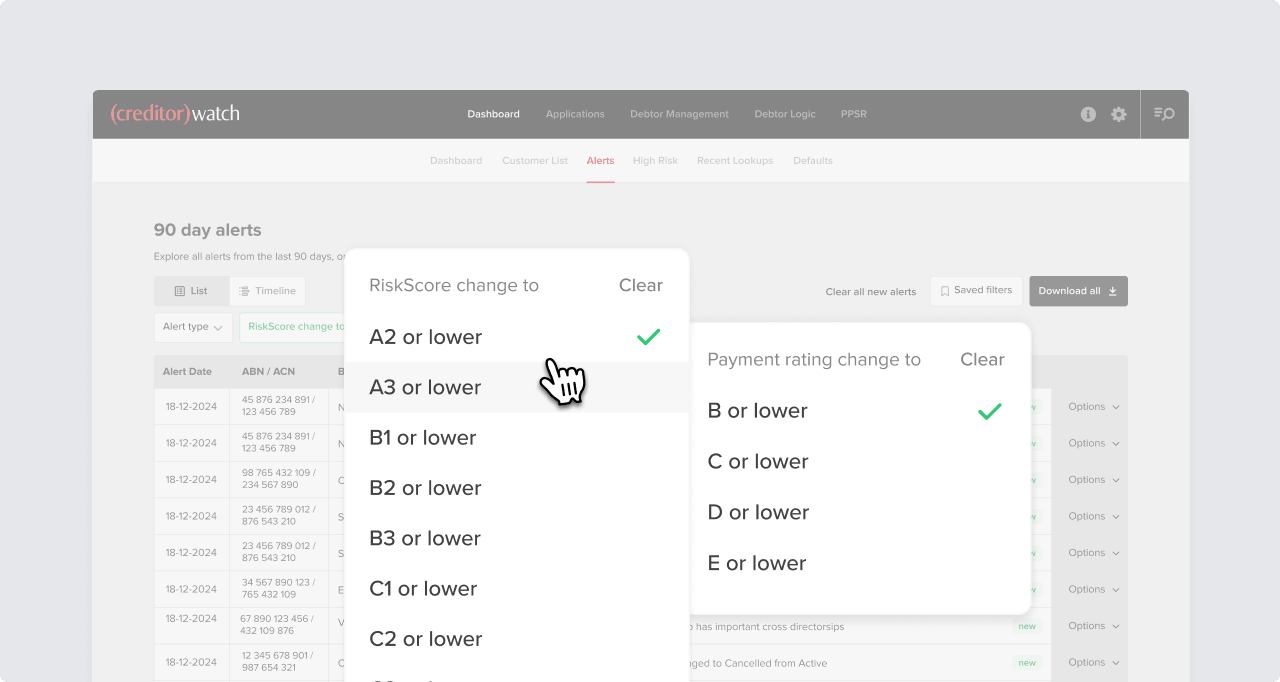Go to the High Risk tab
This screenshot has height=682, width=1280.
pos(655,161)
